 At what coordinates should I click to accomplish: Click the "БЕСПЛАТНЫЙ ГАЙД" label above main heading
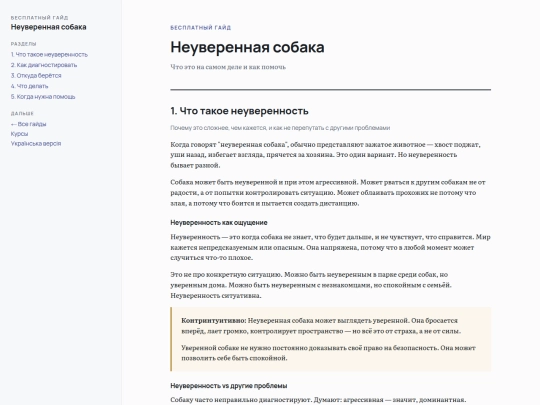pyautogui.click(x=200, y=28)
